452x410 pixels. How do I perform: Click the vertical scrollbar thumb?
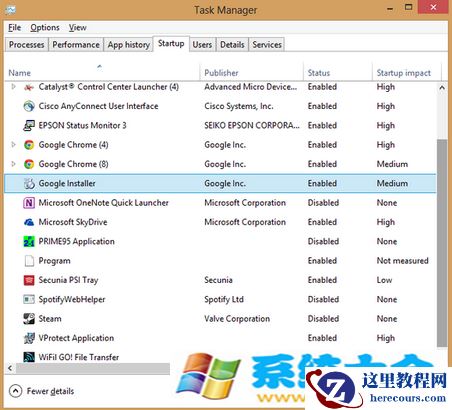pyautogui.click(x=442, y=243)
